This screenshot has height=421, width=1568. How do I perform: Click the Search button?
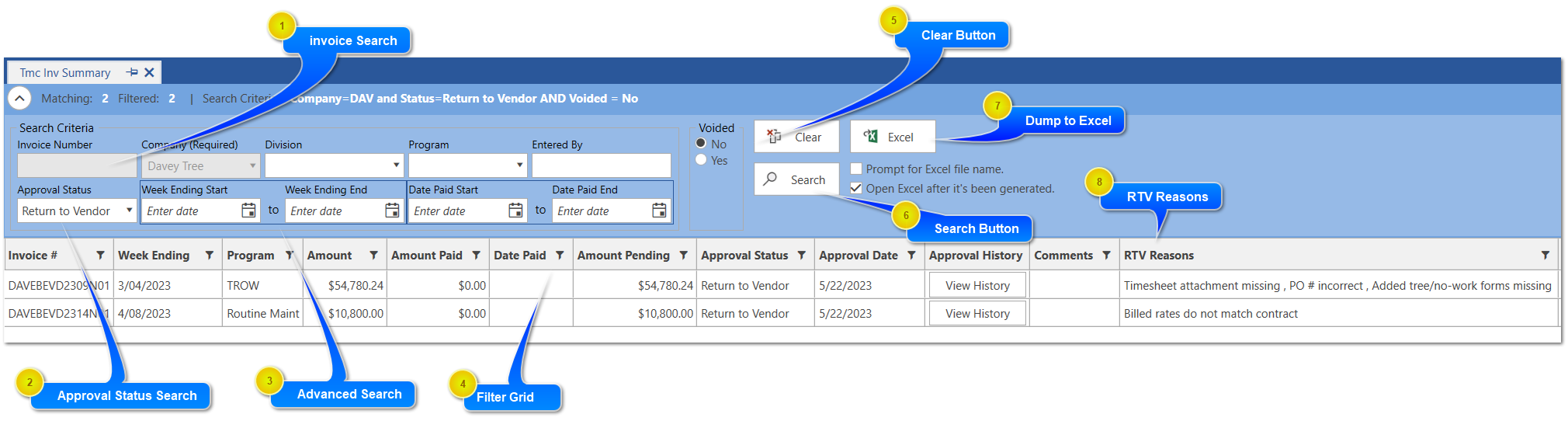796,179
